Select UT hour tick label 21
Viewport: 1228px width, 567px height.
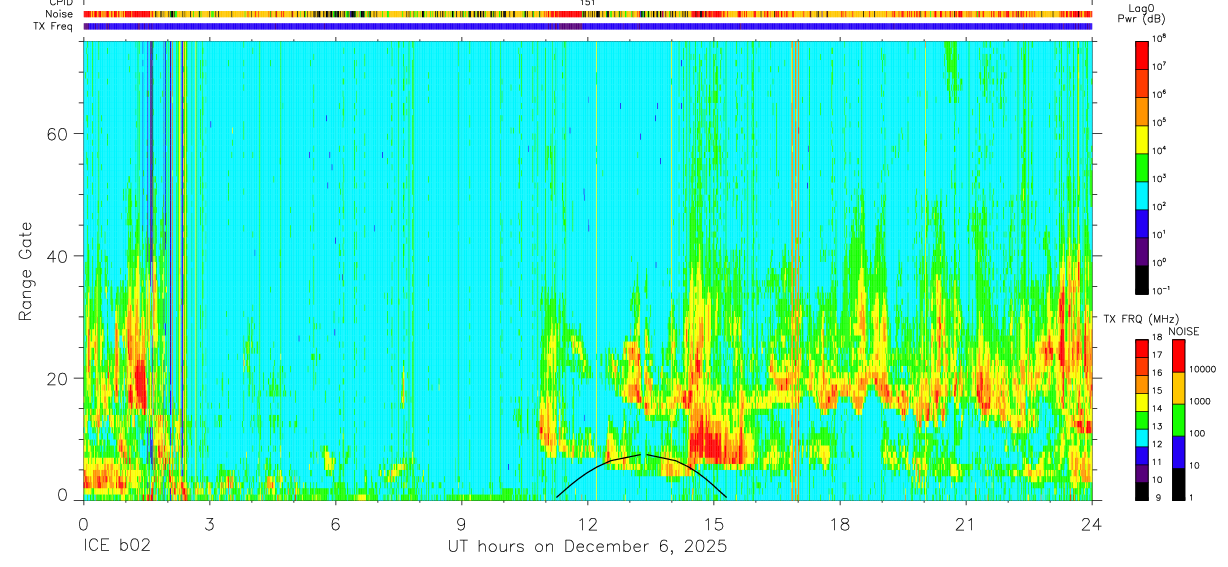coord(966,524)
